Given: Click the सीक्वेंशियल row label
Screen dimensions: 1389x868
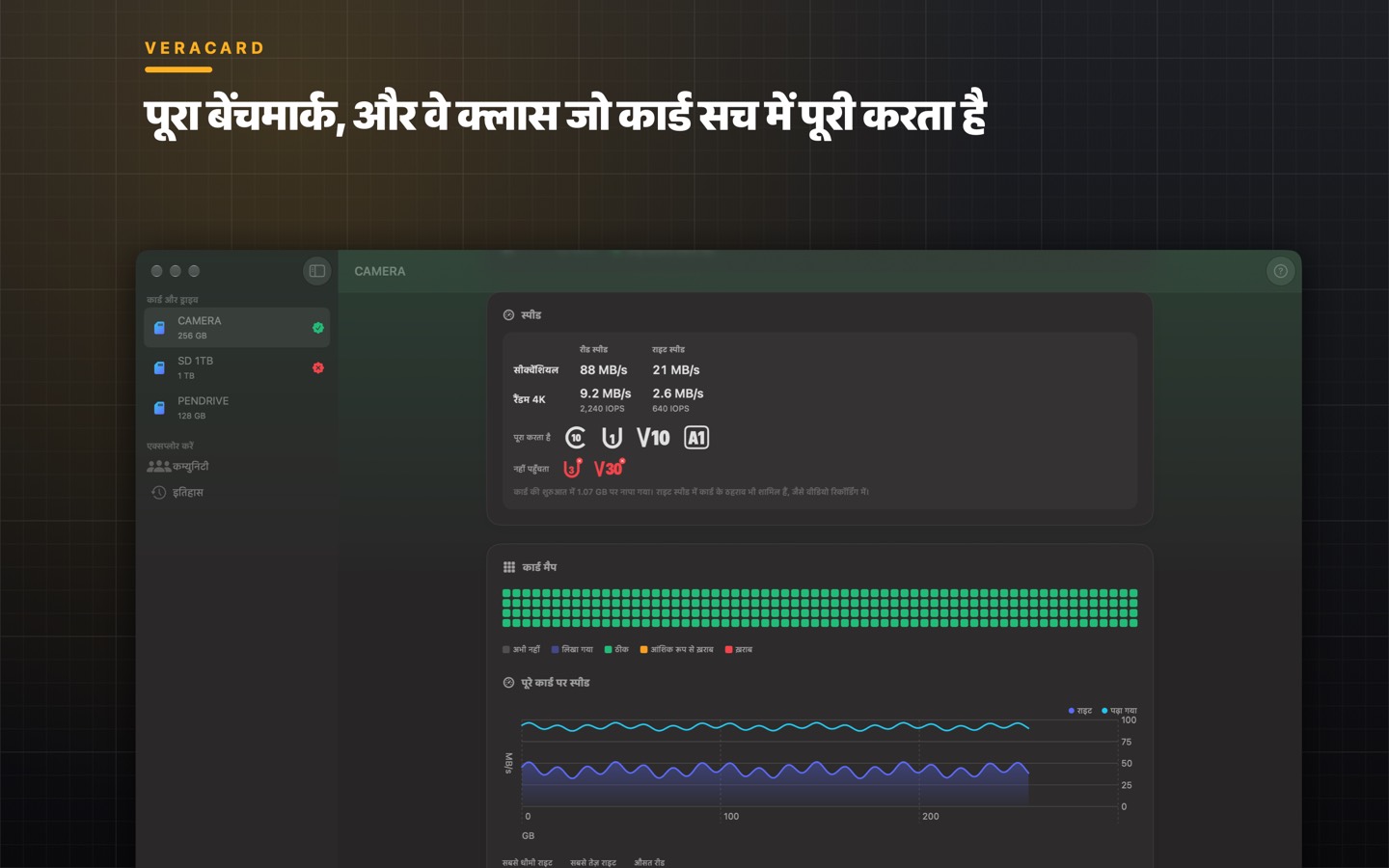Looking at the screenshot, I should (x=535, y=370).
